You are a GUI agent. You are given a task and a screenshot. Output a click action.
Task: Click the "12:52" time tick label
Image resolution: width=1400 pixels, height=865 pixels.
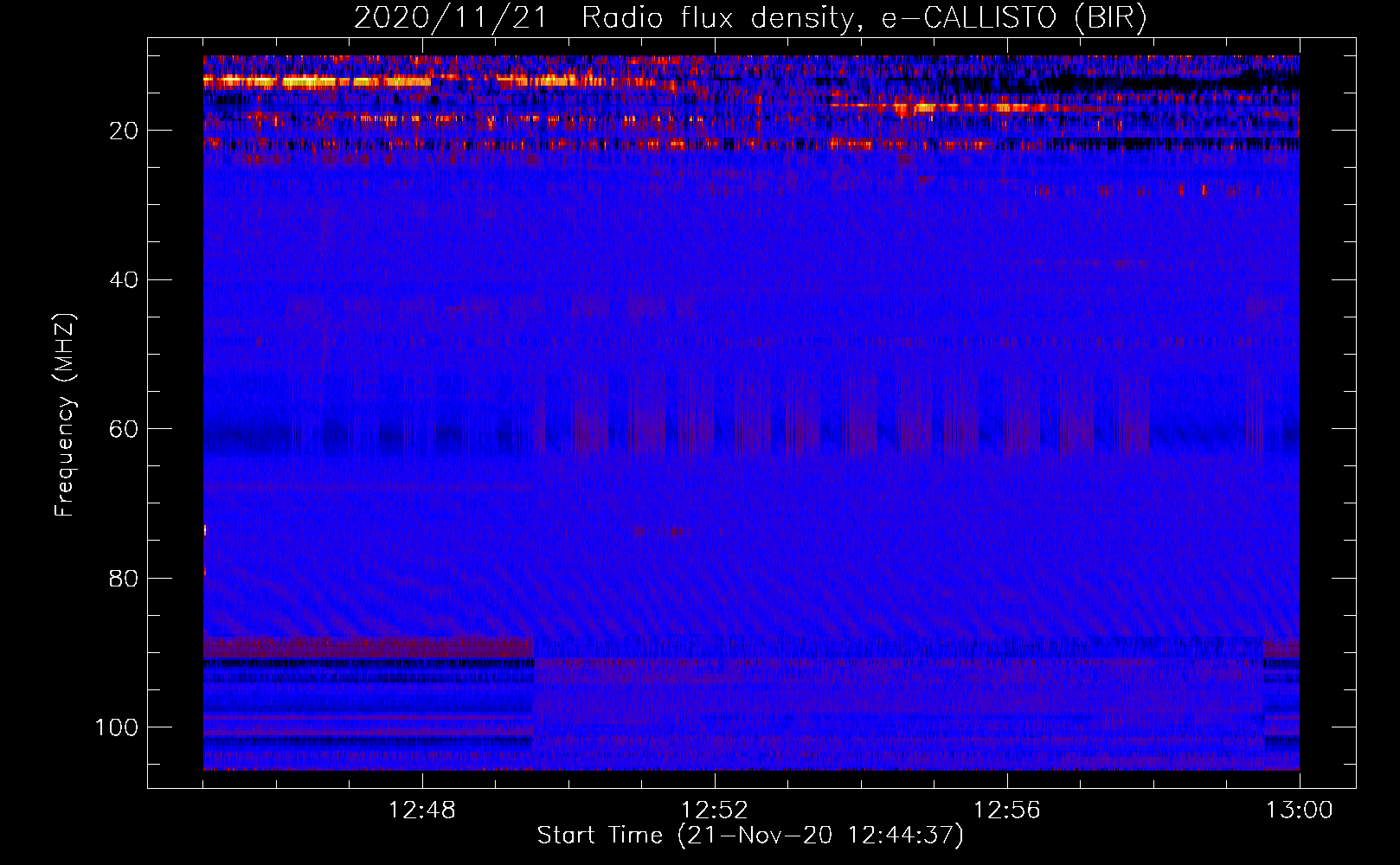tap(715, 811)
